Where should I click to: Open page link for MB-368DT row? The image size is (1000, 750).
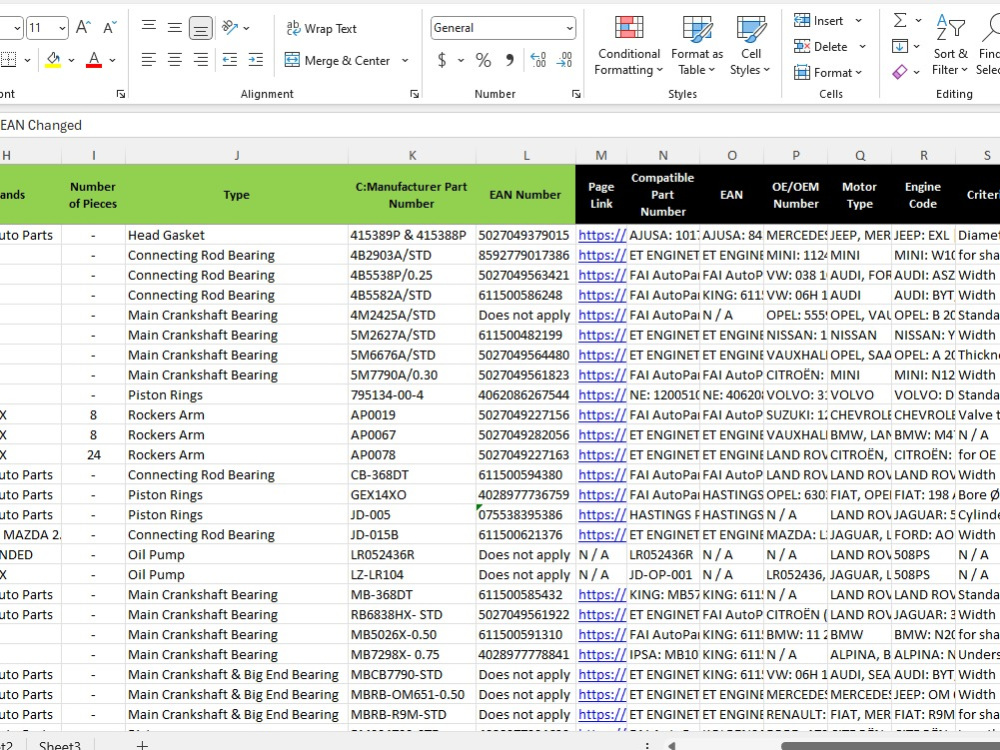pyautogui.click(x=602, y=595)
